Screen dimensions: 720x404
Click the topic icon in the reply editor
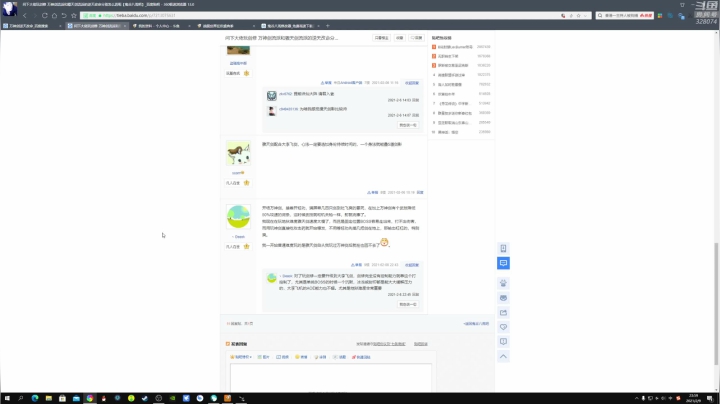[x=339, y=357]
